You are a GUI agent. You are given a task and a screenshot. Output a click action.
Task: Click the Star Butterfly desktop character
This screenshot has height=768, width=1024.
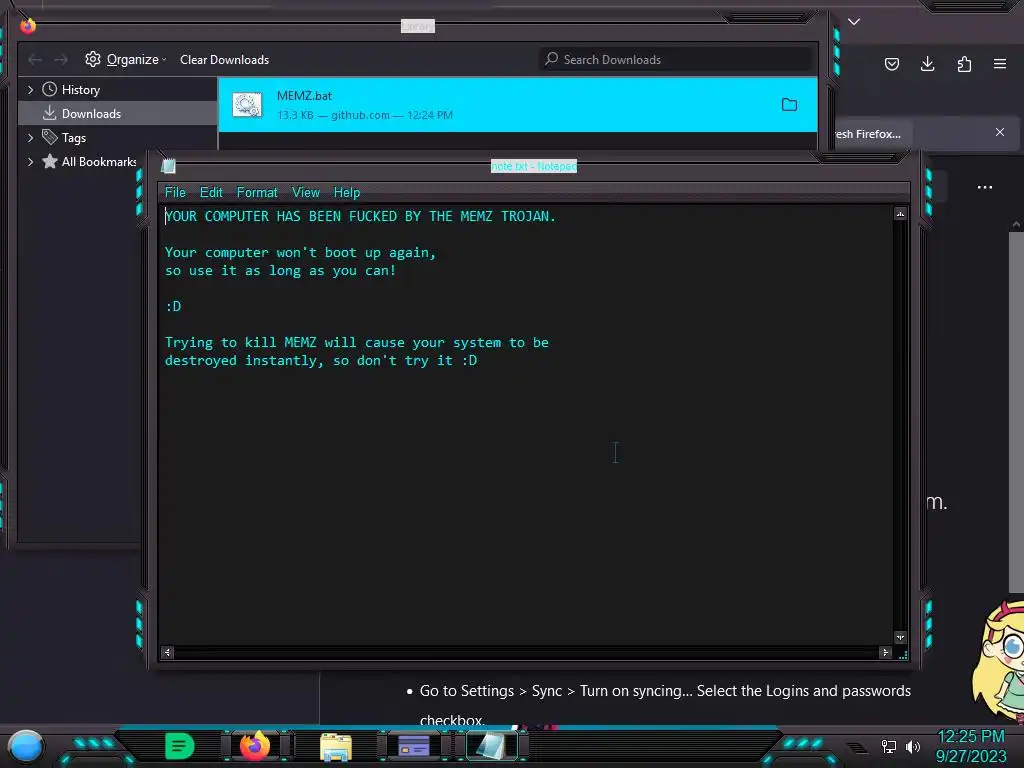click(x=999, y=663)
